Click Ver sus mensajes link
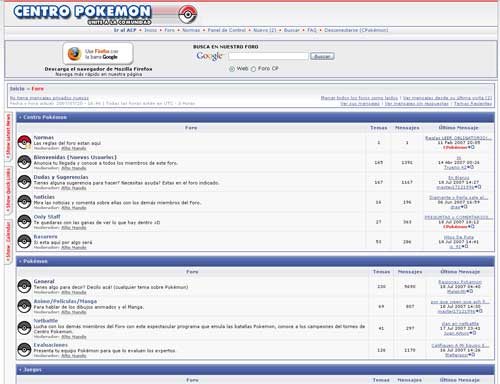Image resolution: width=500 pixels, height=384 pixels. [360, 104]
